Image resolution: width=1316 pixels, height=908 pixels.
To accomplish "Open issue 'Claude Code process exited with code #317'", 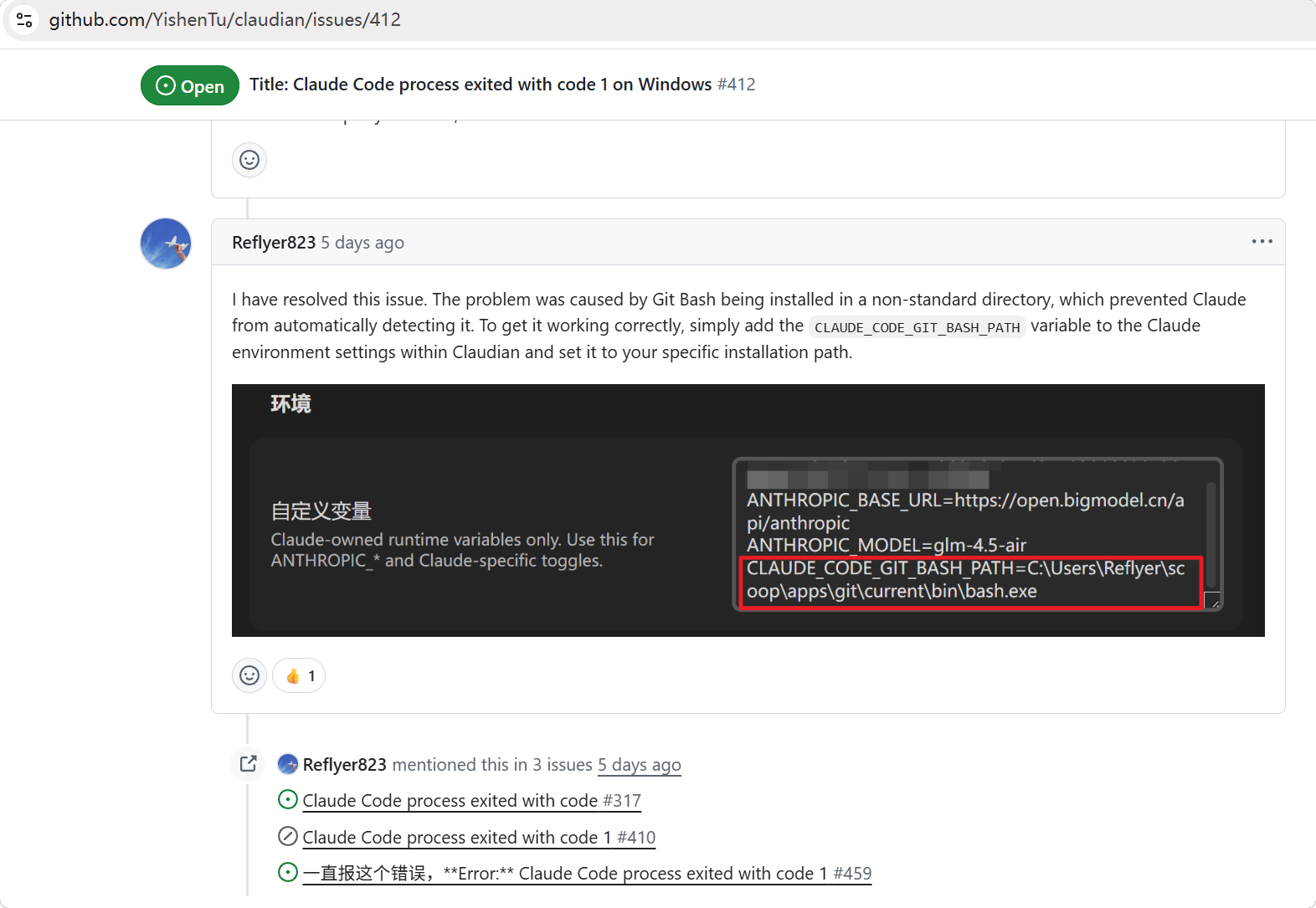I will pyautogui.click(x=472, y=801).
